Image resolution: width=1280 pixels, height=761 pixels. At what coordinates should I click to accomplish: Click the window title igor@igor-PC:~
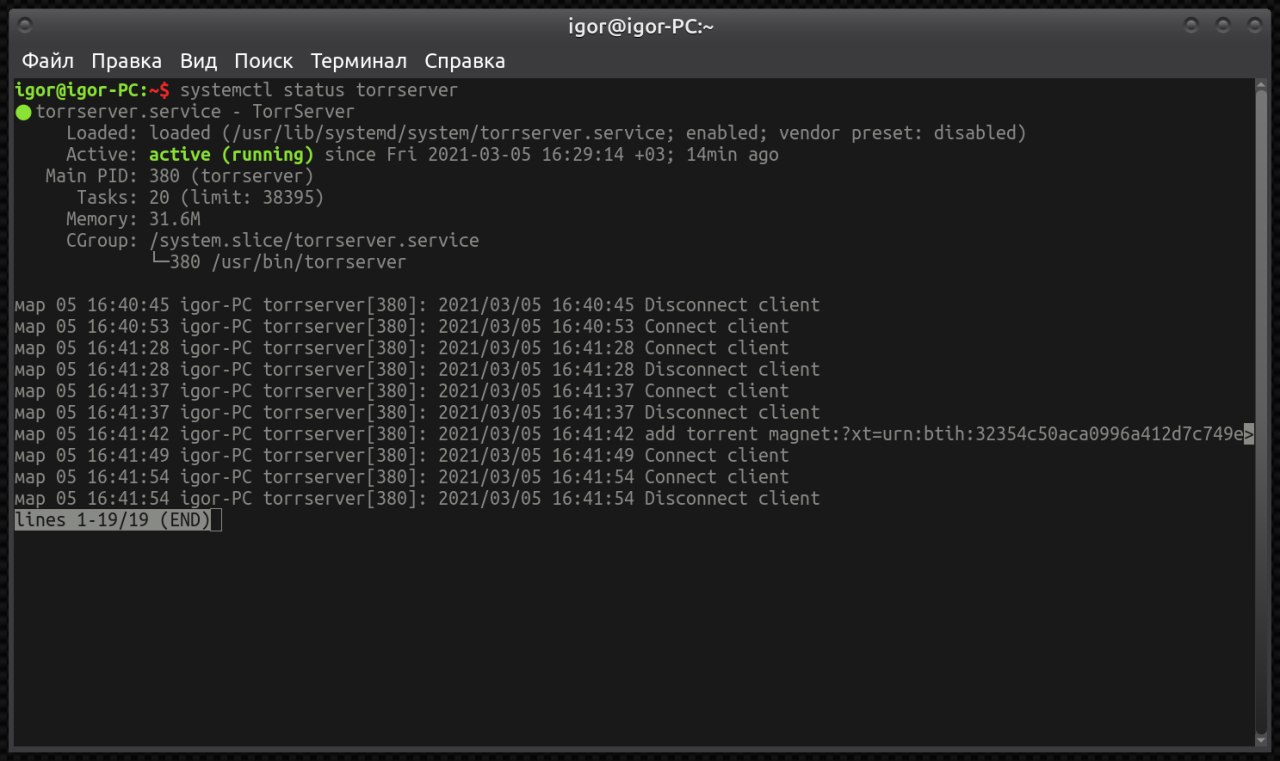(x=641, y=27)
